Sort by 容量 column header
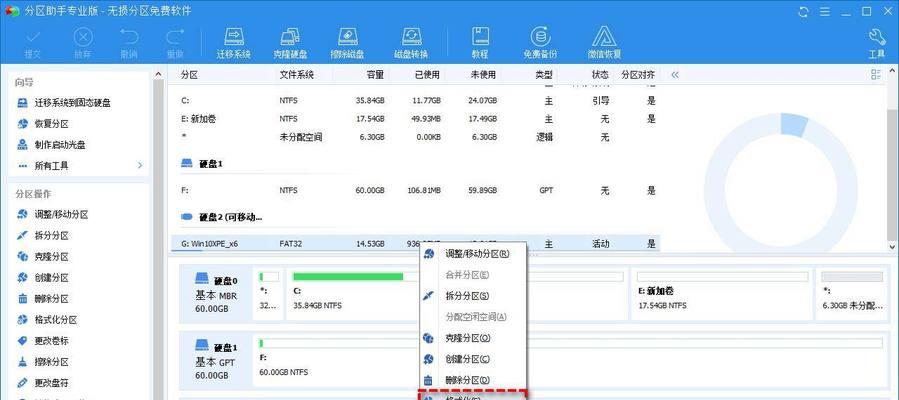 coord(376,74)
